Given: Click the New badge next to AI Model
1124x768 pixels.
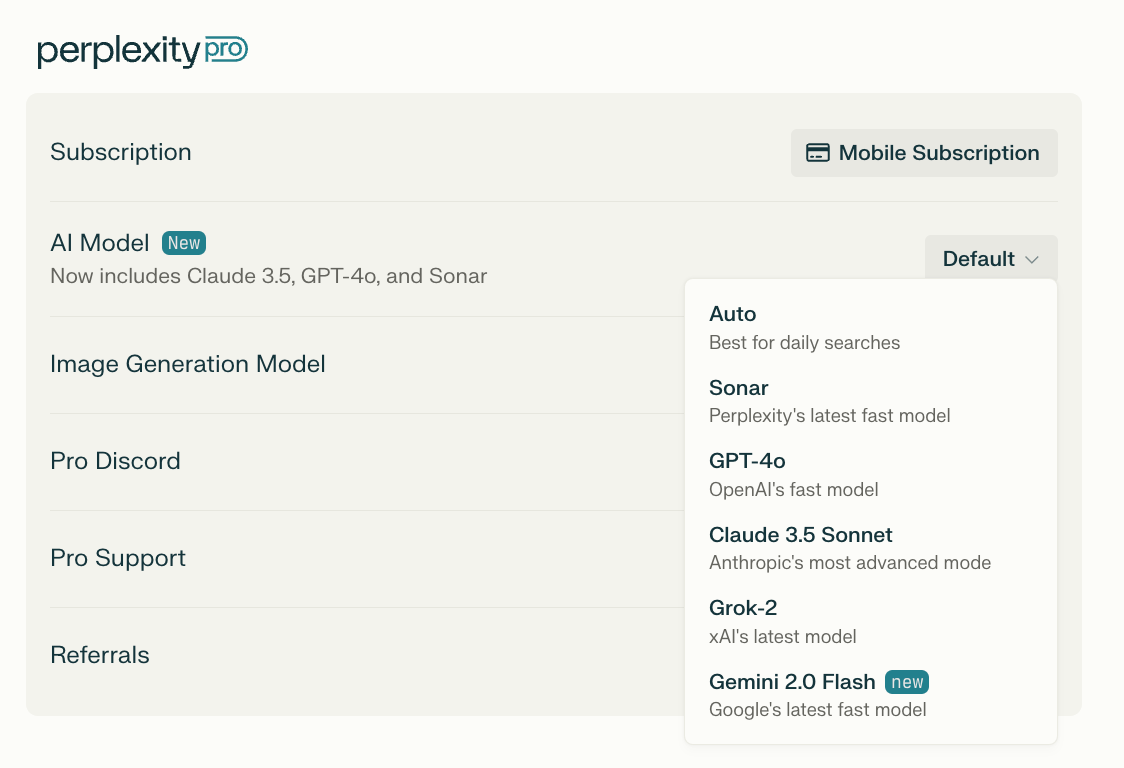Looking at the screenshot, I should [184, 243].
